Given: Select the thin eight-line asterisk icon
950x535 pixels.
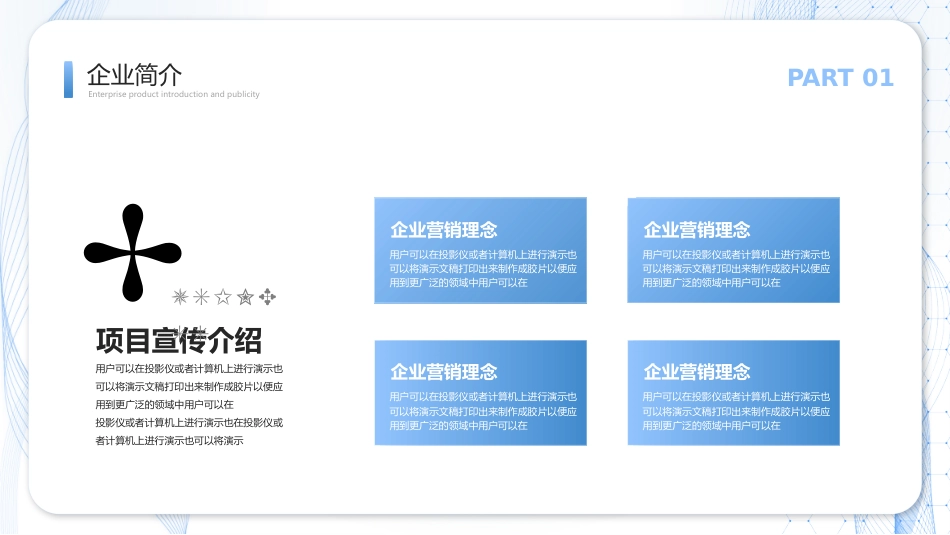Looking at the screenshot, I should (201, 296).
